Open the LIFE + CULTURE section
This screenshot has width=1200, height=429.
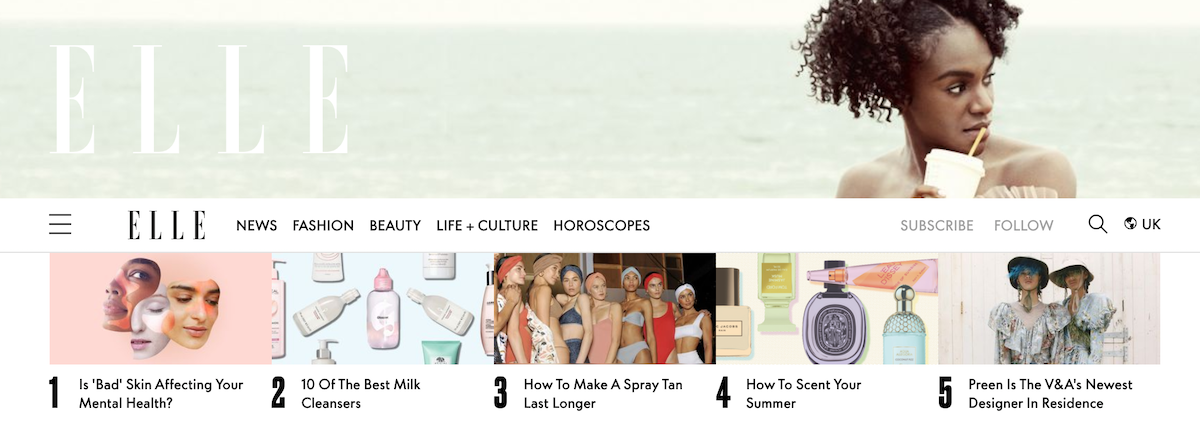pyautogui.click(x=487, y=226)
